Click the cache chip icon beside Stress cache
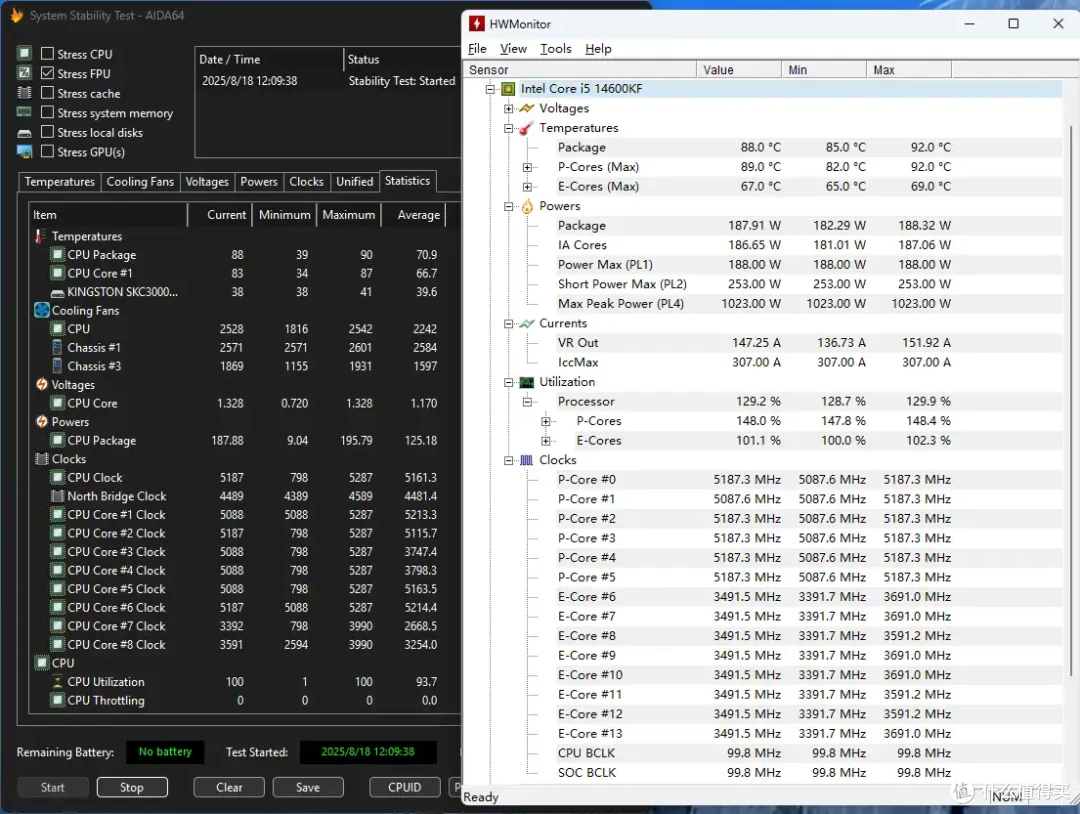 [24, 92]
